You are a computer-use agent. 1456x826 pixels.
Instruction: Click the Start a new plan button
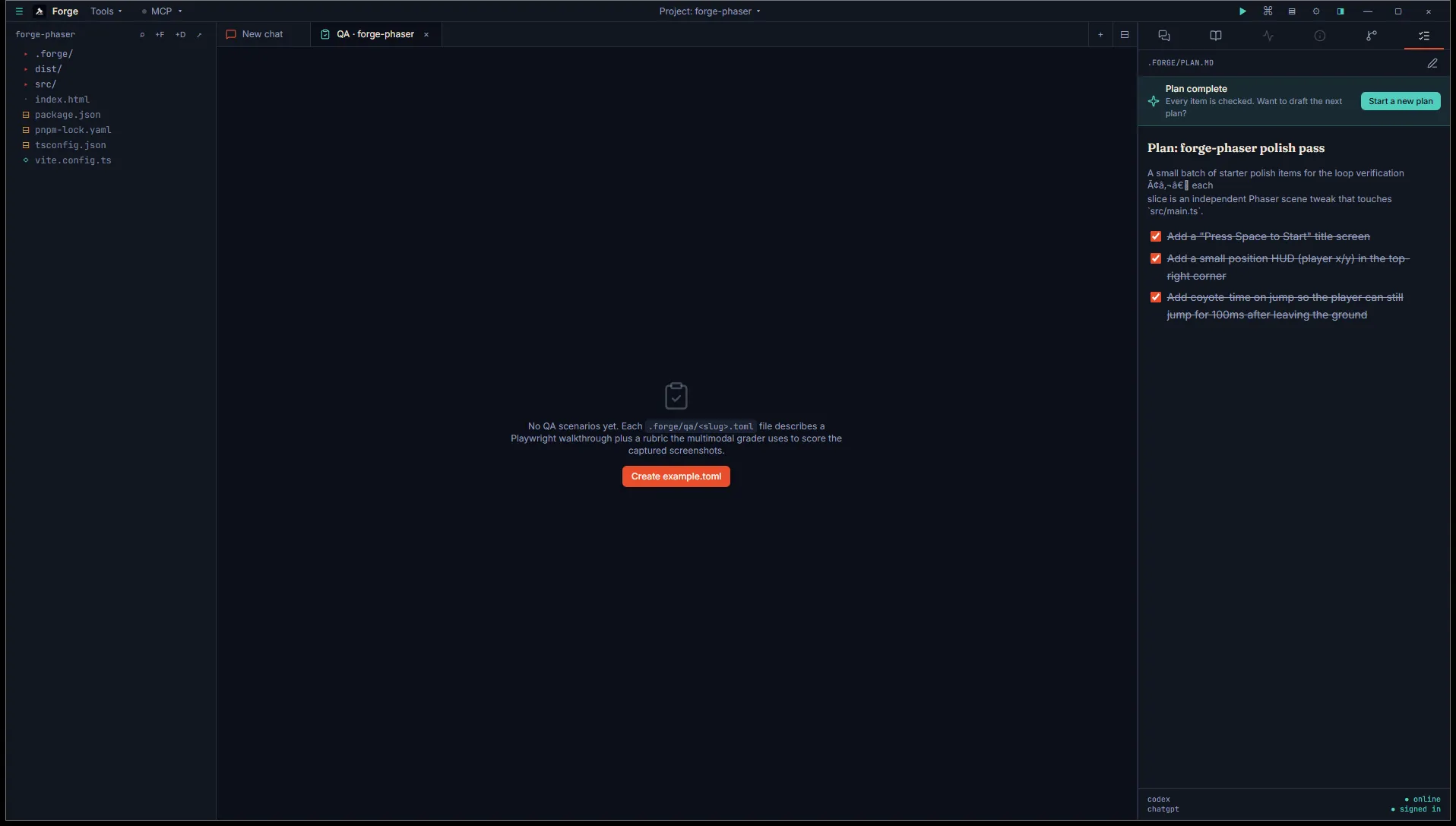[x=1401, y=101]
